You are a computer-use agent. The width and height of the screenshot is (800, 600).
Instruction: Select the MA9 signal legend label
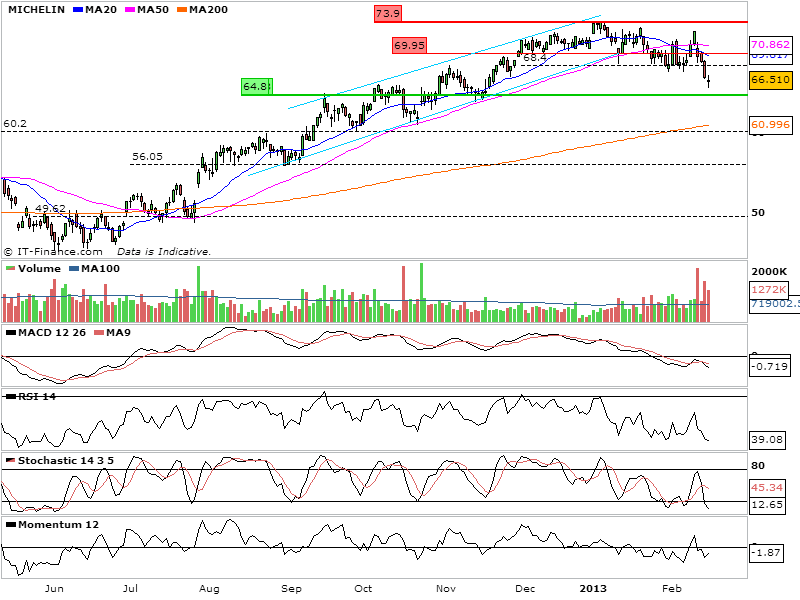pos(118,333)
